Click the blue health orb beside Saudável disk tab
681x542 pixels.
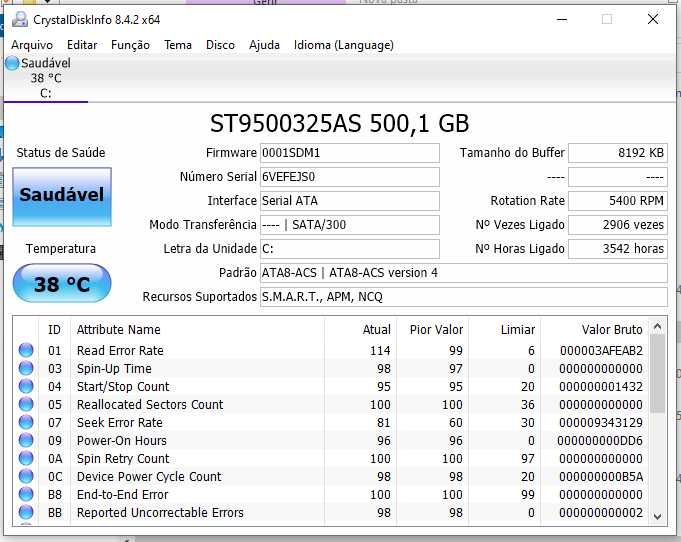coord(12,63)
